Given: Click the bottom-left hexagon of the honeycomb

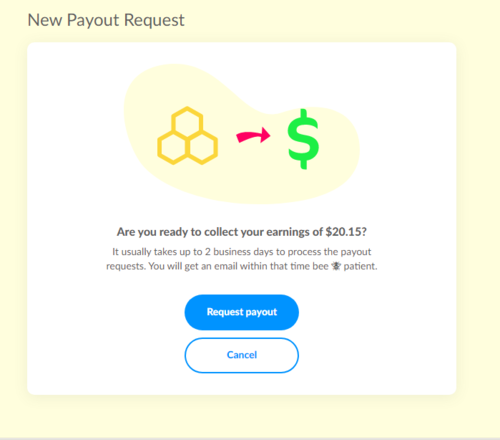Looking at the screenshot, I should coord(172,147).
